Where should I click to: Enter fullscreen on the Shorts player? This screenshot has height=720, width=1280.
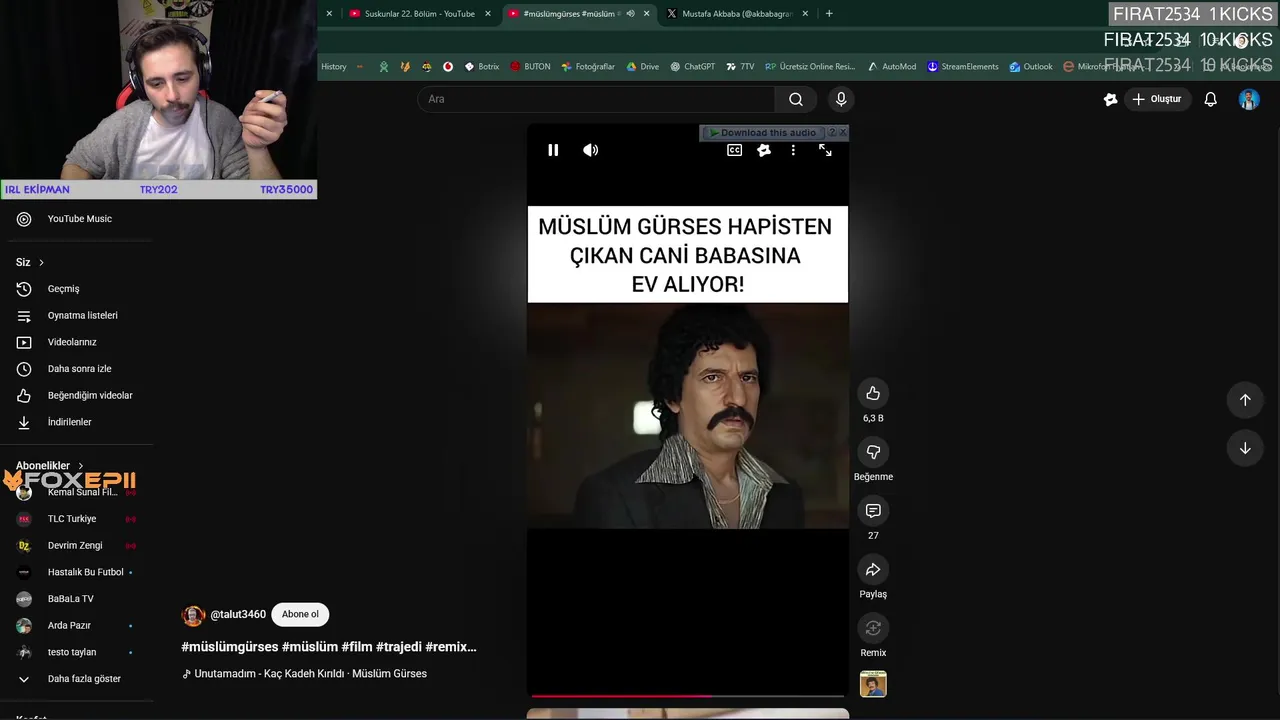click(x=825, y=150)
